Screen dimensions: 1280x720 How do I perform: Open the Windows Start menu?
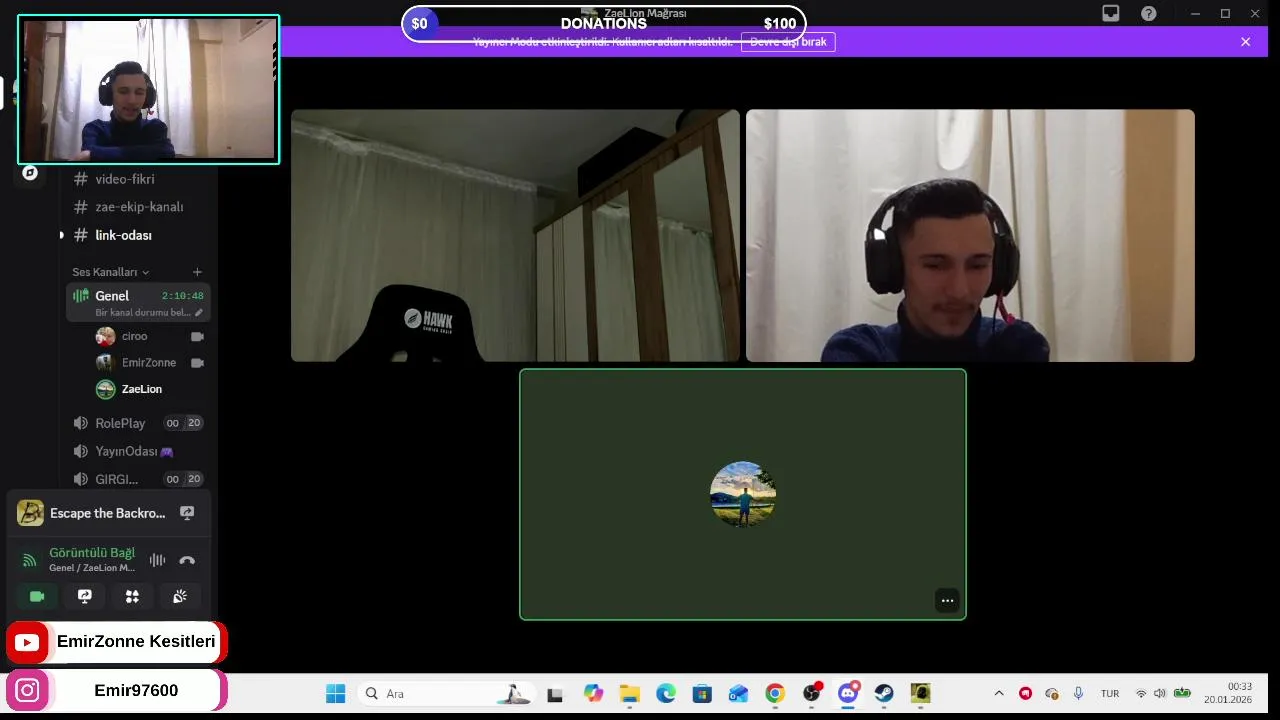tap(336, 693)
